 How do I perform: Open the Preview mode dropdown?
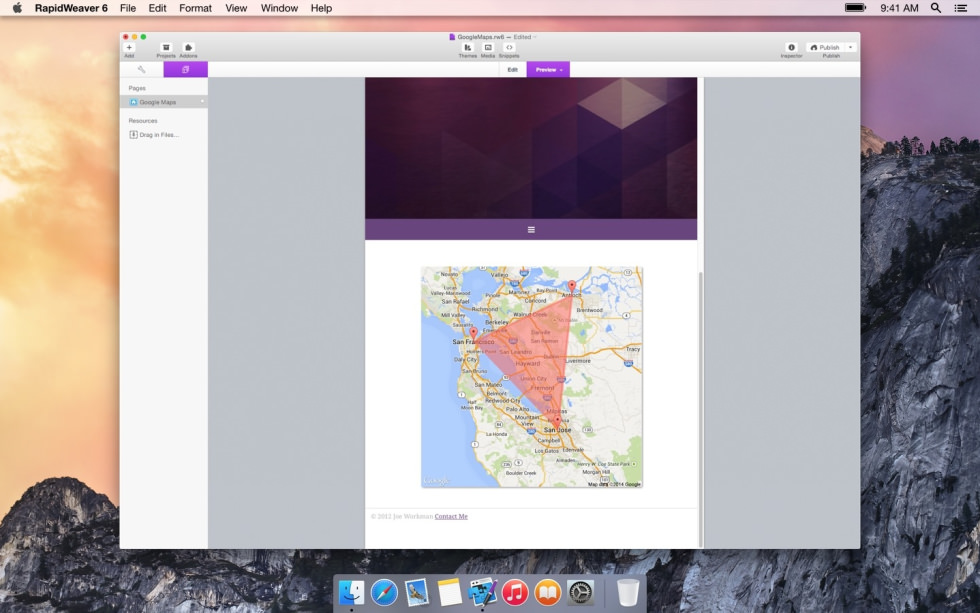(548, 69)
